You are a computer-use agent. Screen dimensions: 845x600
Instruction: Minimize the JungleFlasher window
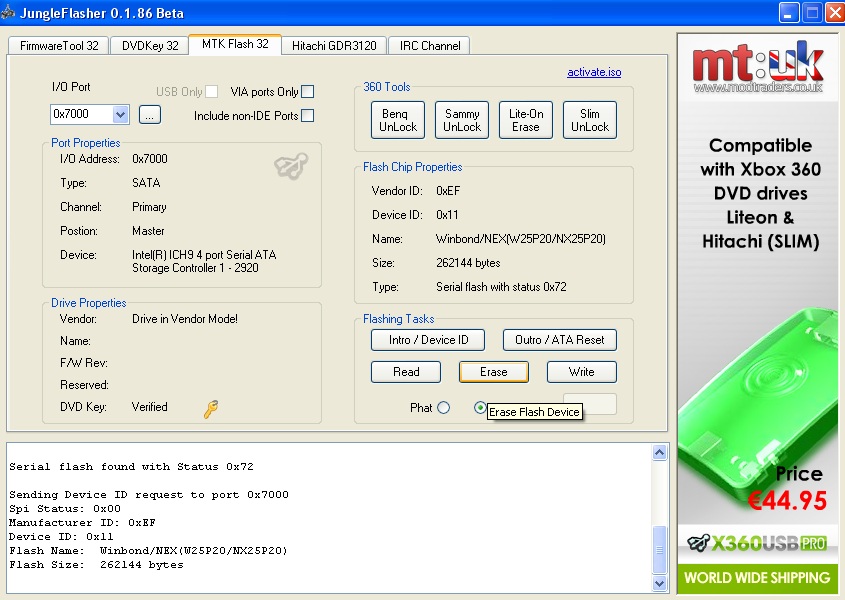pos(789,13)
